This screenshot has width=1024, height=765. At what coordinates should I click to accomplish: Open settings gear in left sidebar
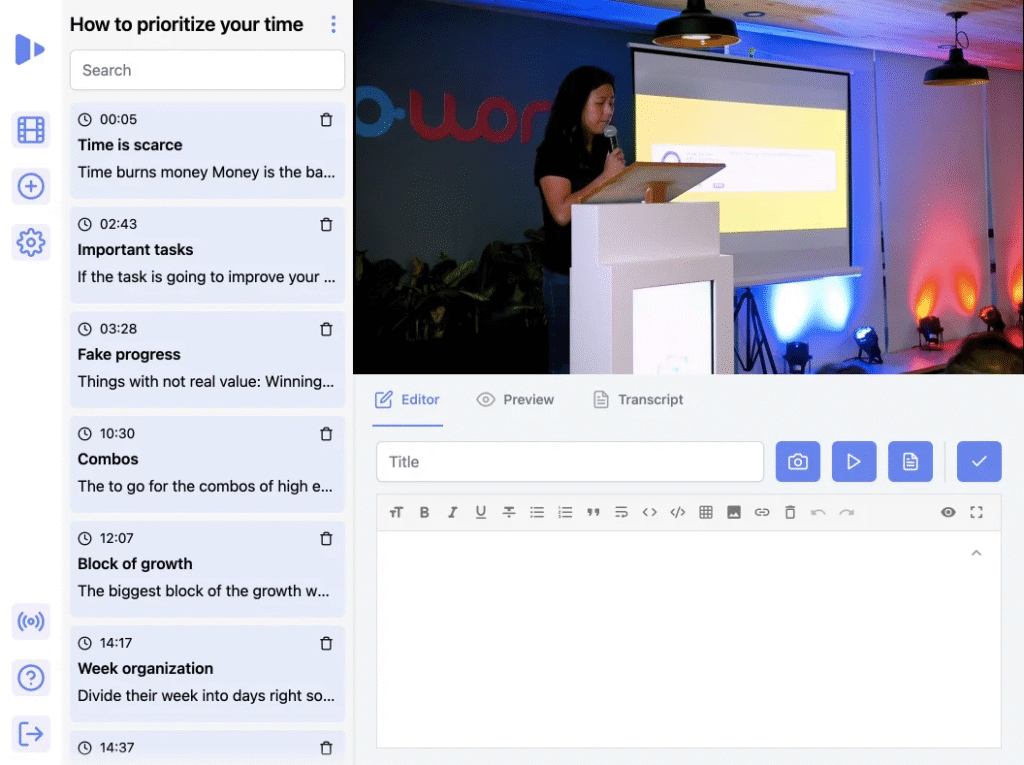[31, 242]
